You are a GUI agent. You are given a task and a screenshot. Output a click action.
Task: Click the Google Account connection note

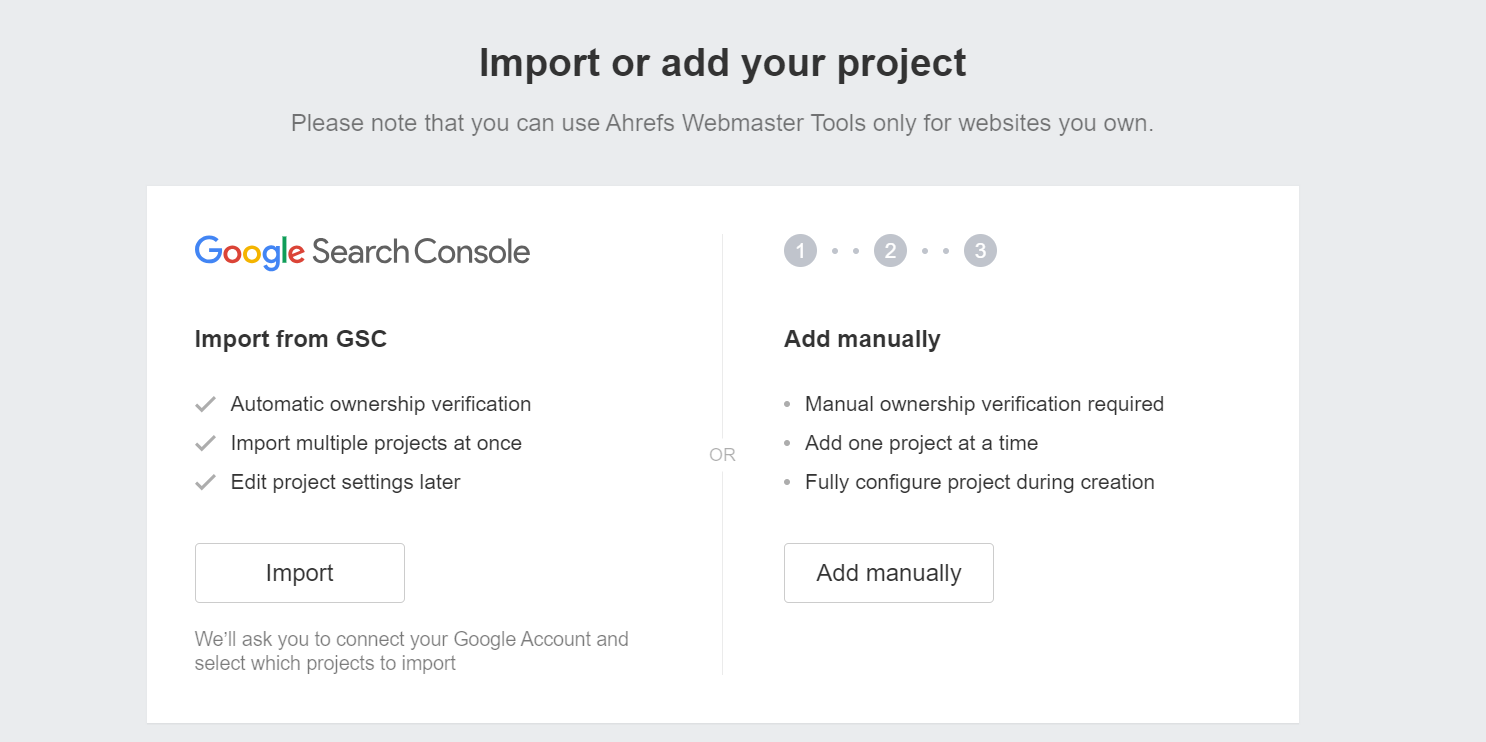point(411,650)
